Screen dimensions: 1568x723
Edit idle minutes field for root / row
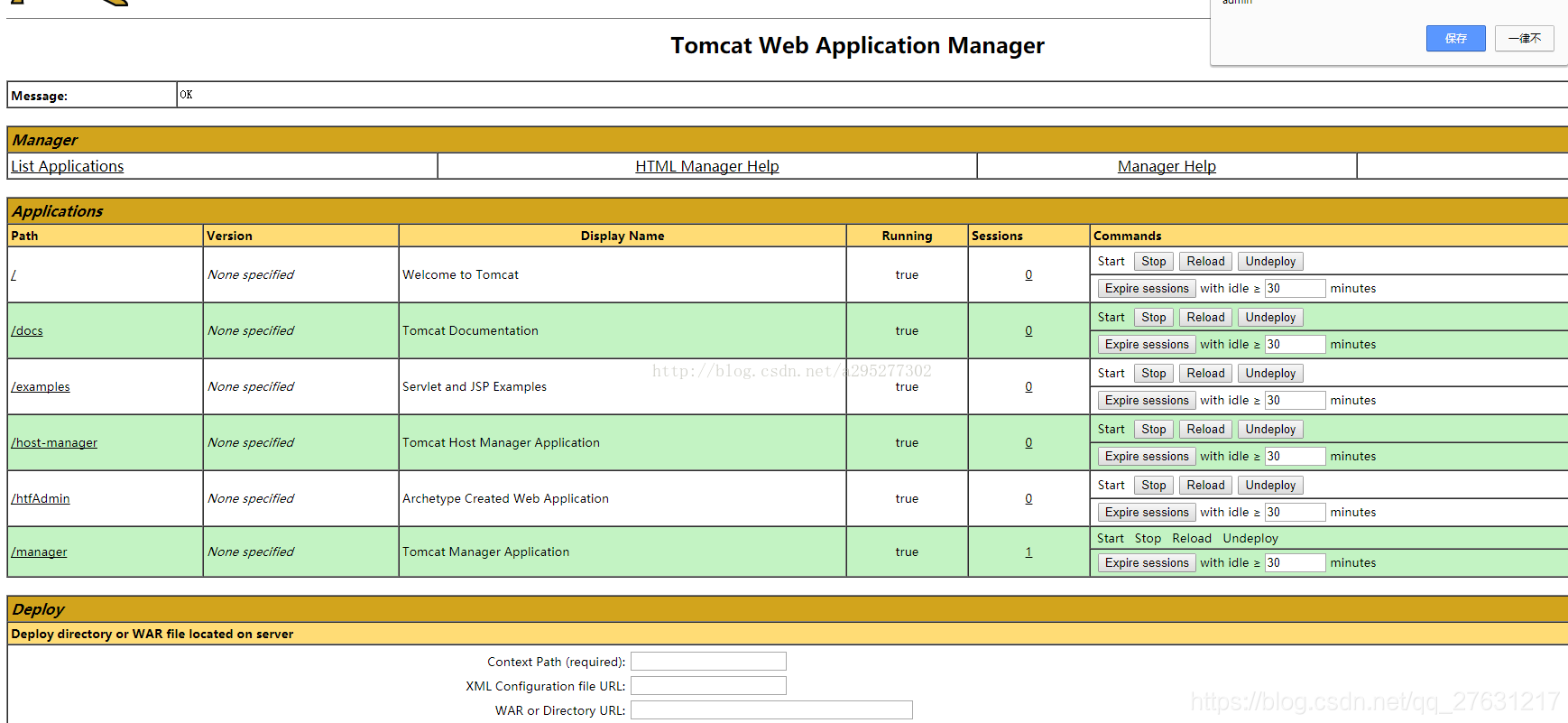(x=1295, y=289)
